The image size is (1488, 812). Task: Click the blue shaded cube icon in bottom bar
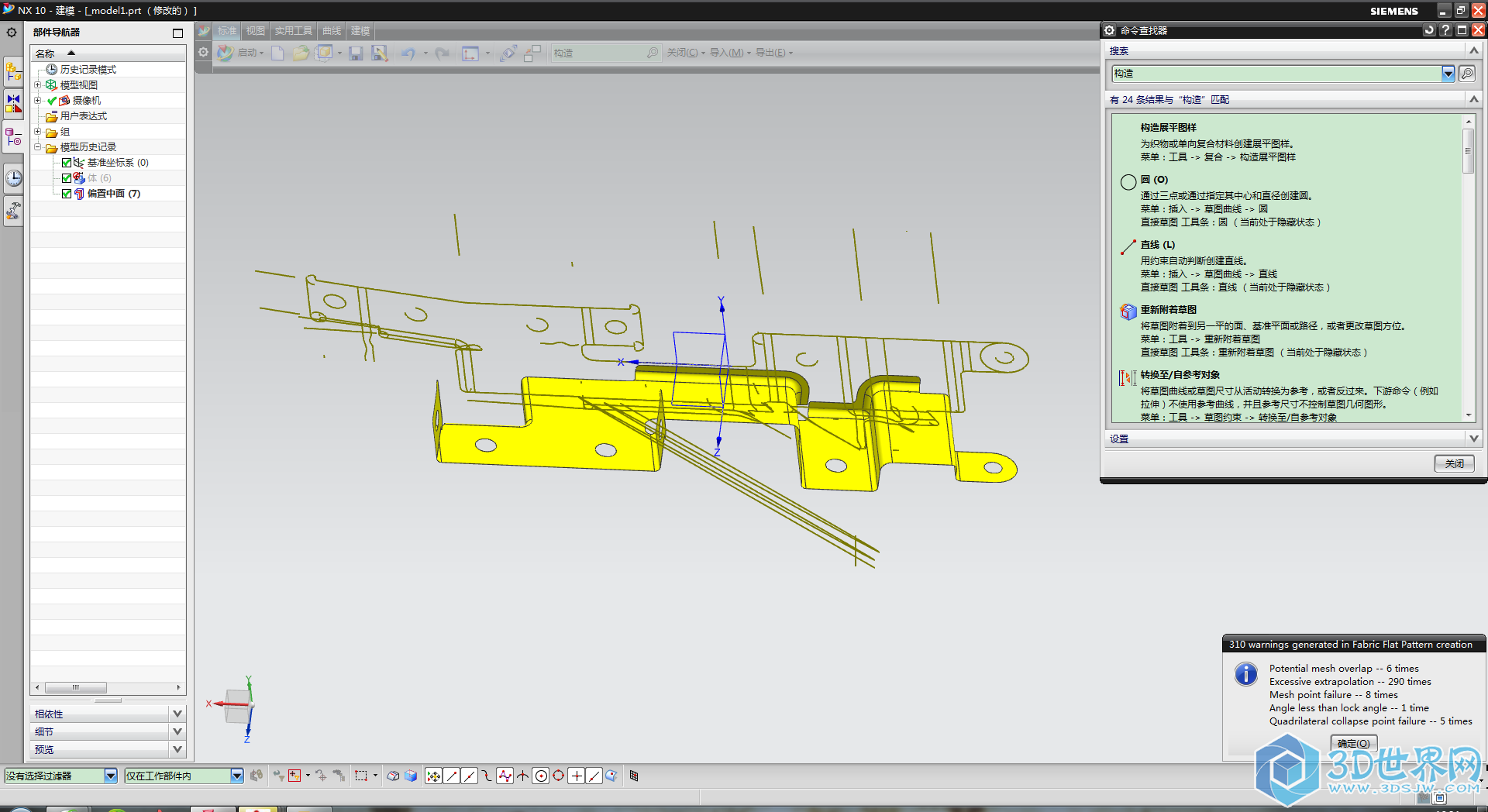pyautogui.click(x=411, y=776)
